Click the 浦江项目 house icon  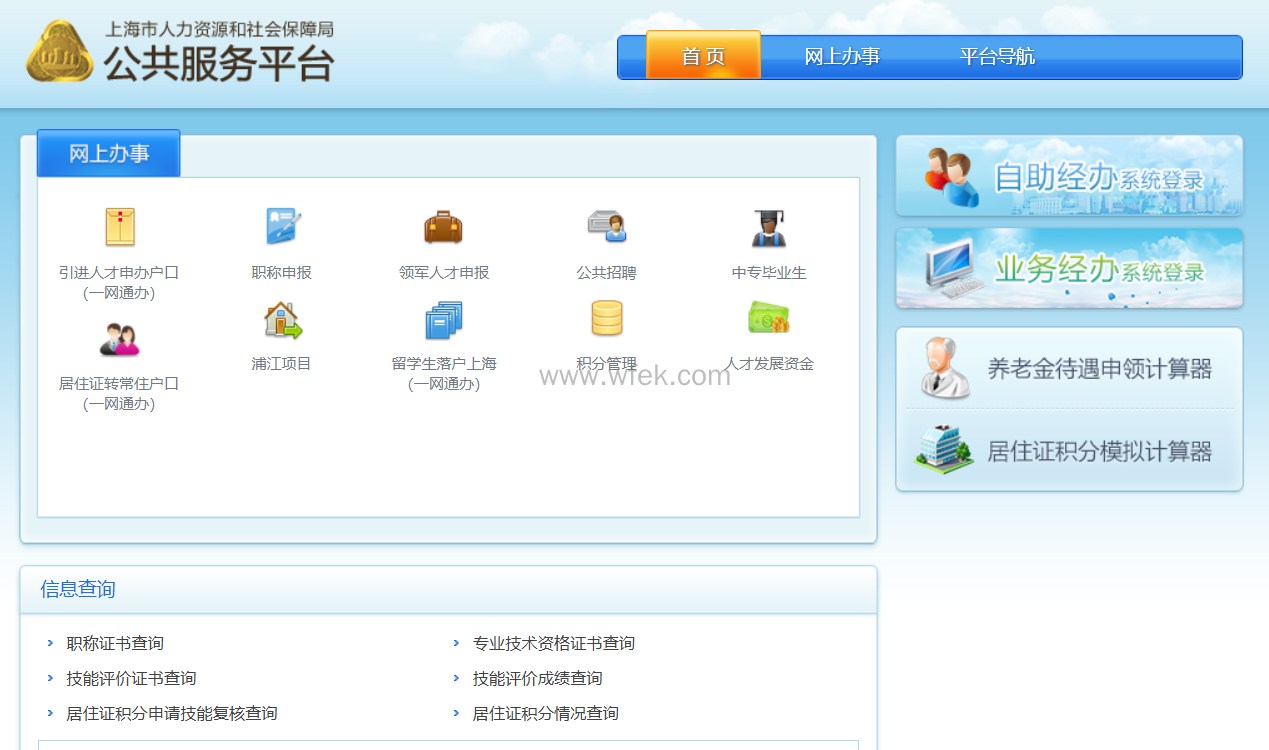click(281, 320)
